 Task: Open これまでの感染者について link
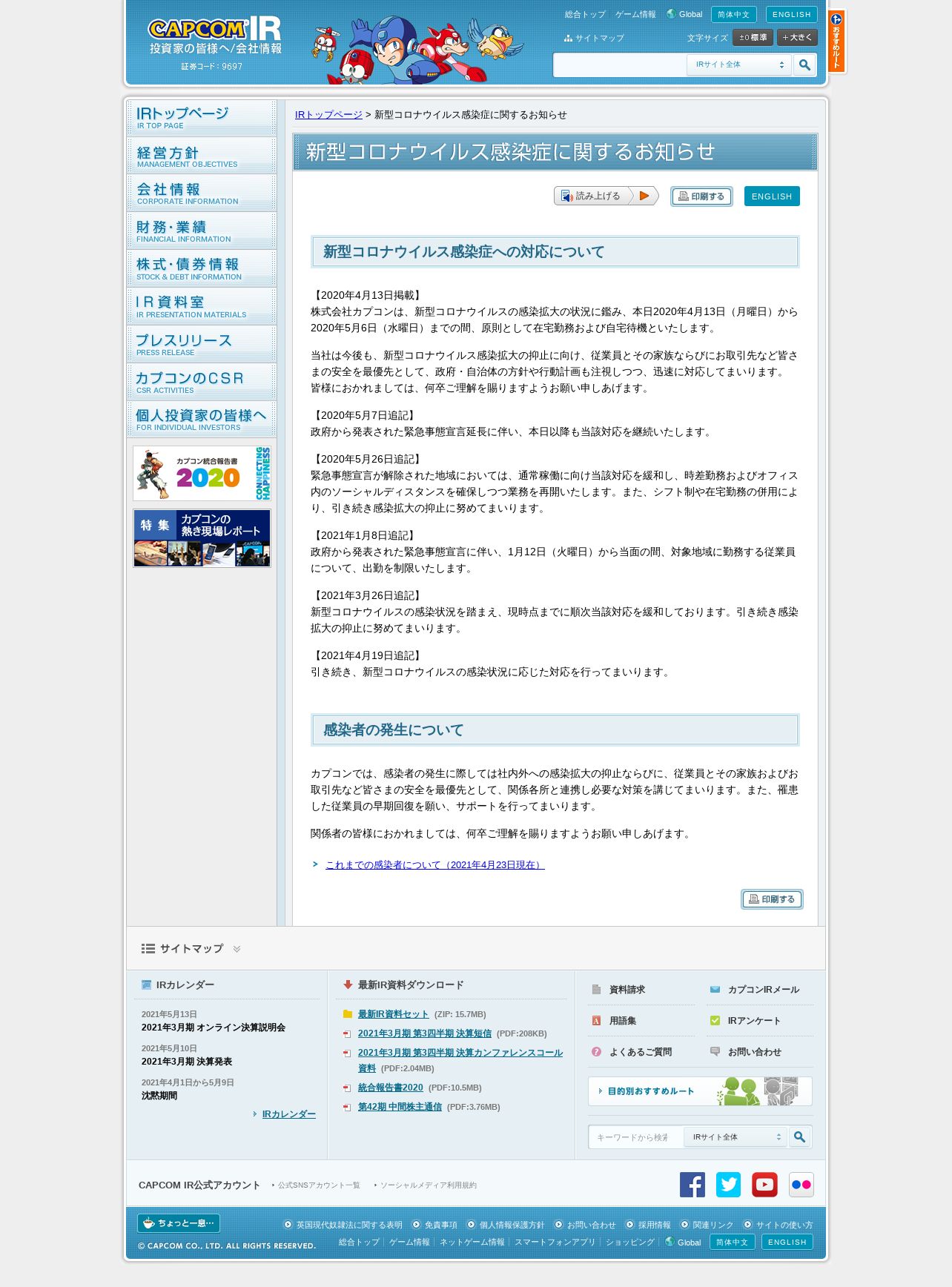tap(434, 864)
